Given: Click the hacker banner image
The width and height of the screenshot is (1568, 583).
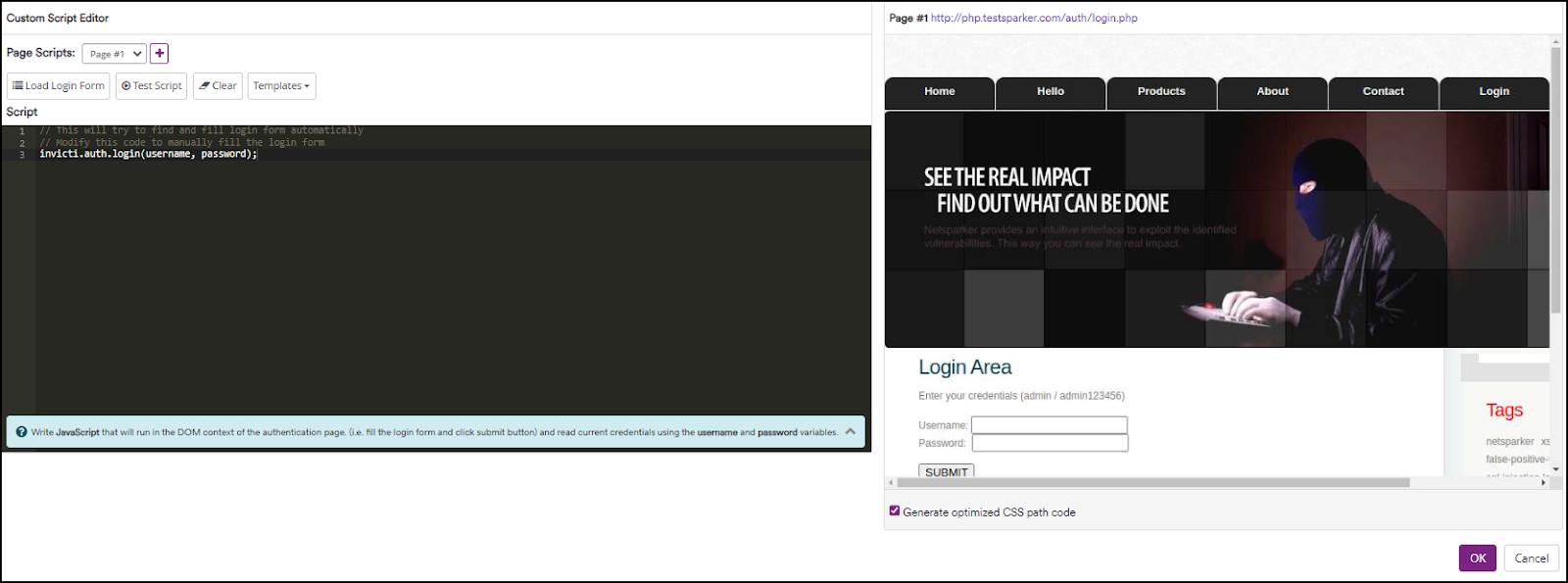Looking at the screenshot, I should tap(1217, 229).
